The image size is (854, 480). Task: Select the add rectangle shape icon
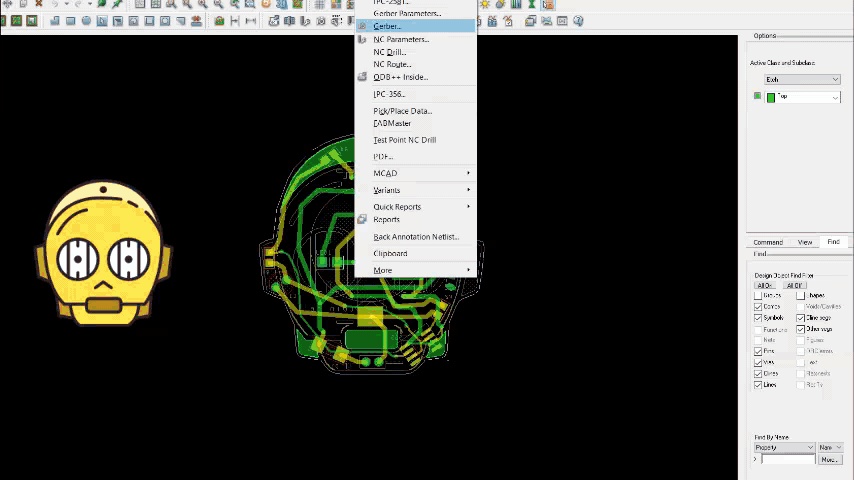coord(70,21)
